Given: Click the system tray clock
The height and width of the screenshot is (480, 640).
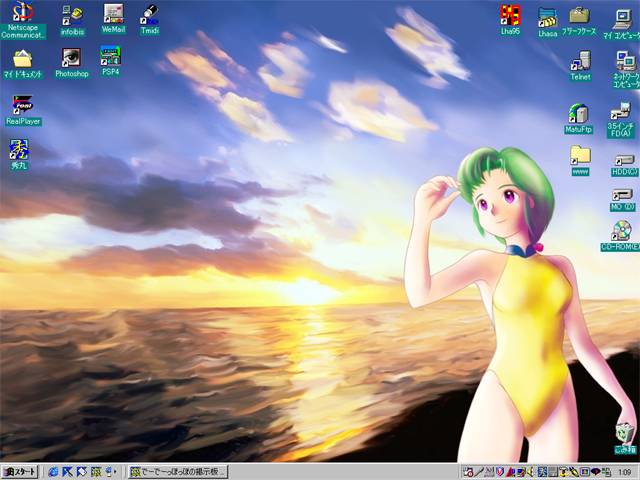Looking at the screenshot, I should pyautogui.click(x=624, y=471).
